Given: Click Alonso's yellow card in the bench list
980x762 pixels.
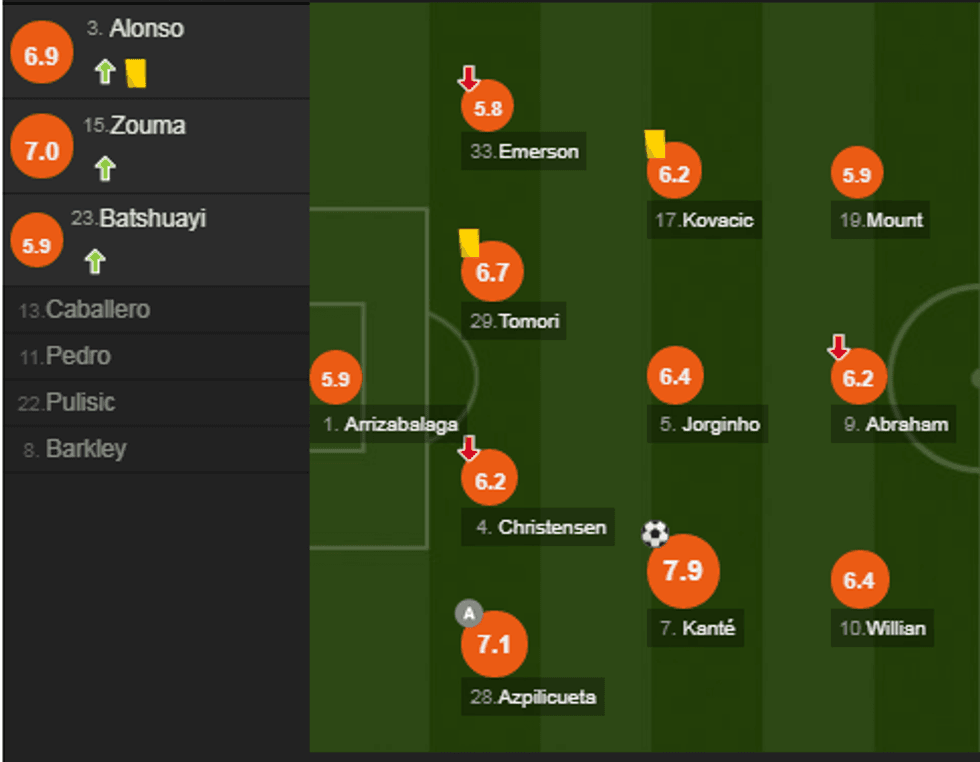Looking at the screenshot, I should pyautogui.click(x=136, y=72).
